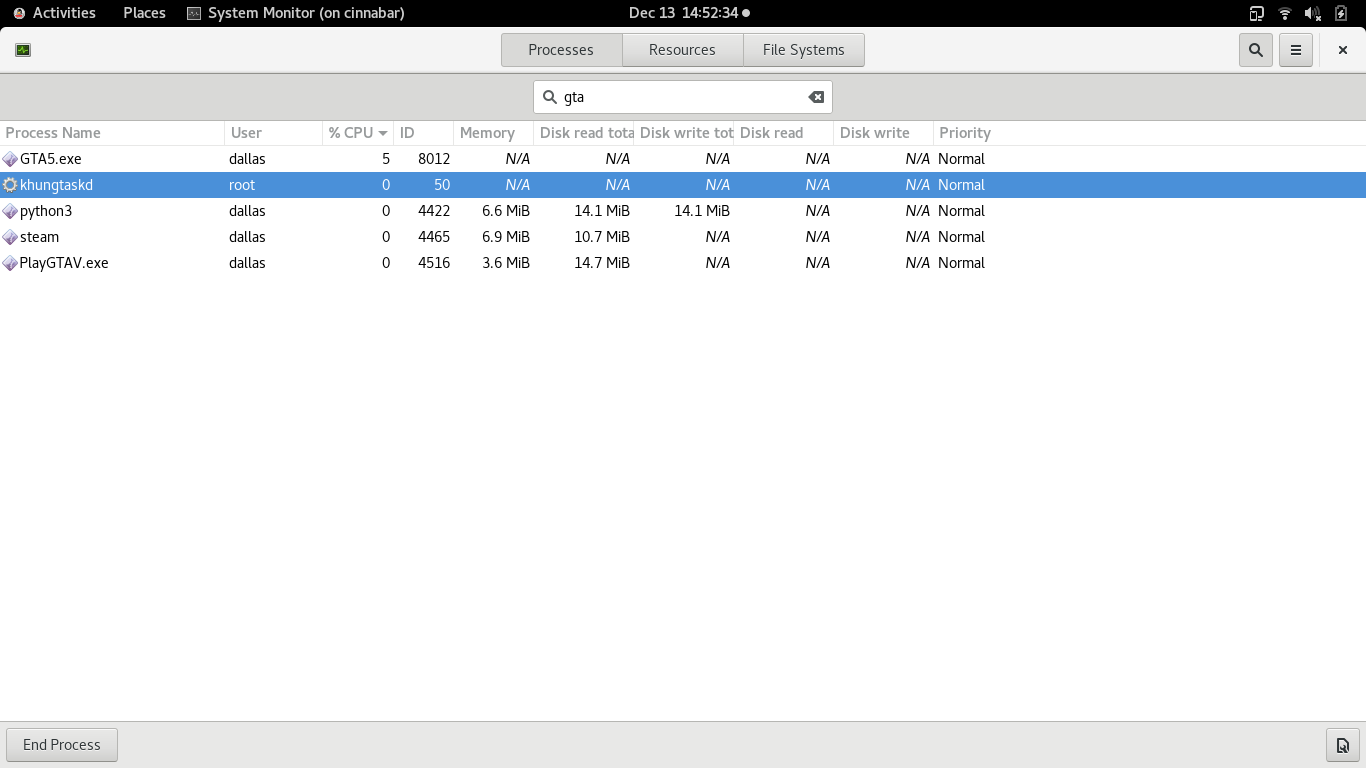Sort by Process Name column
1366x768 pixels.
[112, 133]
